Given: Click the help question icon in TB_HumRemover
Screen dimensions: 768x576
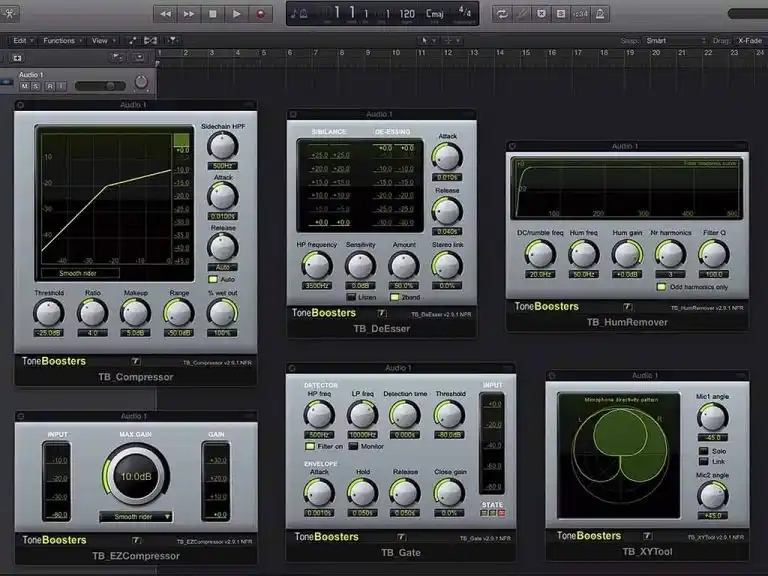Looking at the screenshot, I should pyautogui.click(x=627, y=307).
